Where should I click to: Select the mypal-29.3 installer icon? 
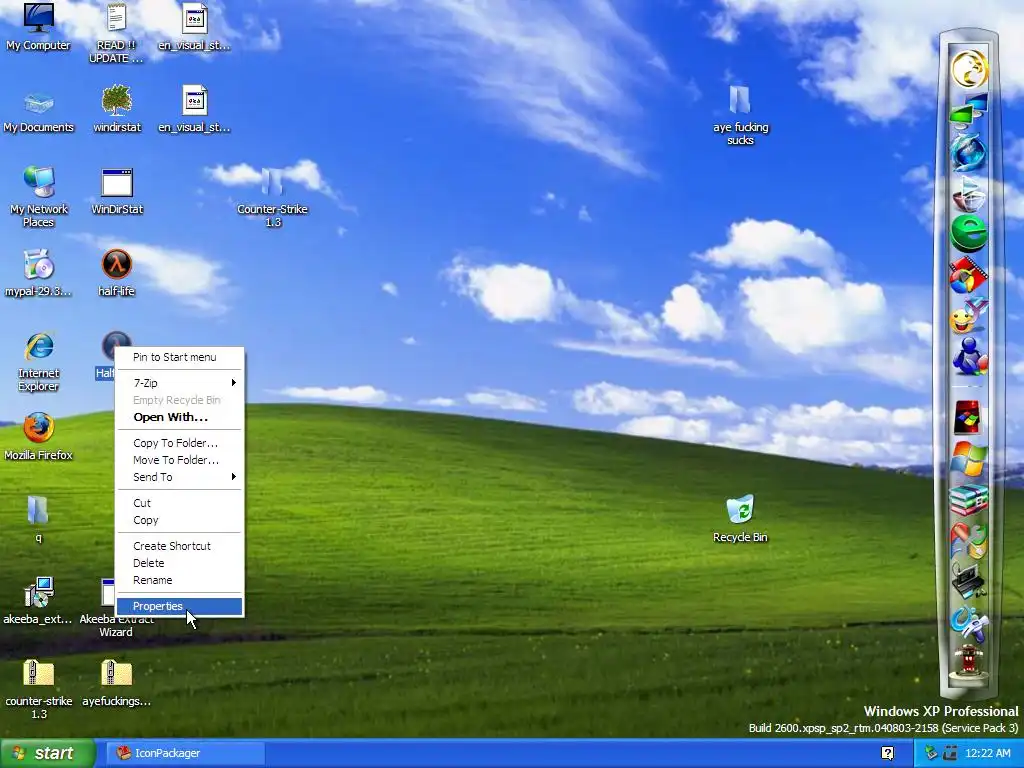(39, 264)
